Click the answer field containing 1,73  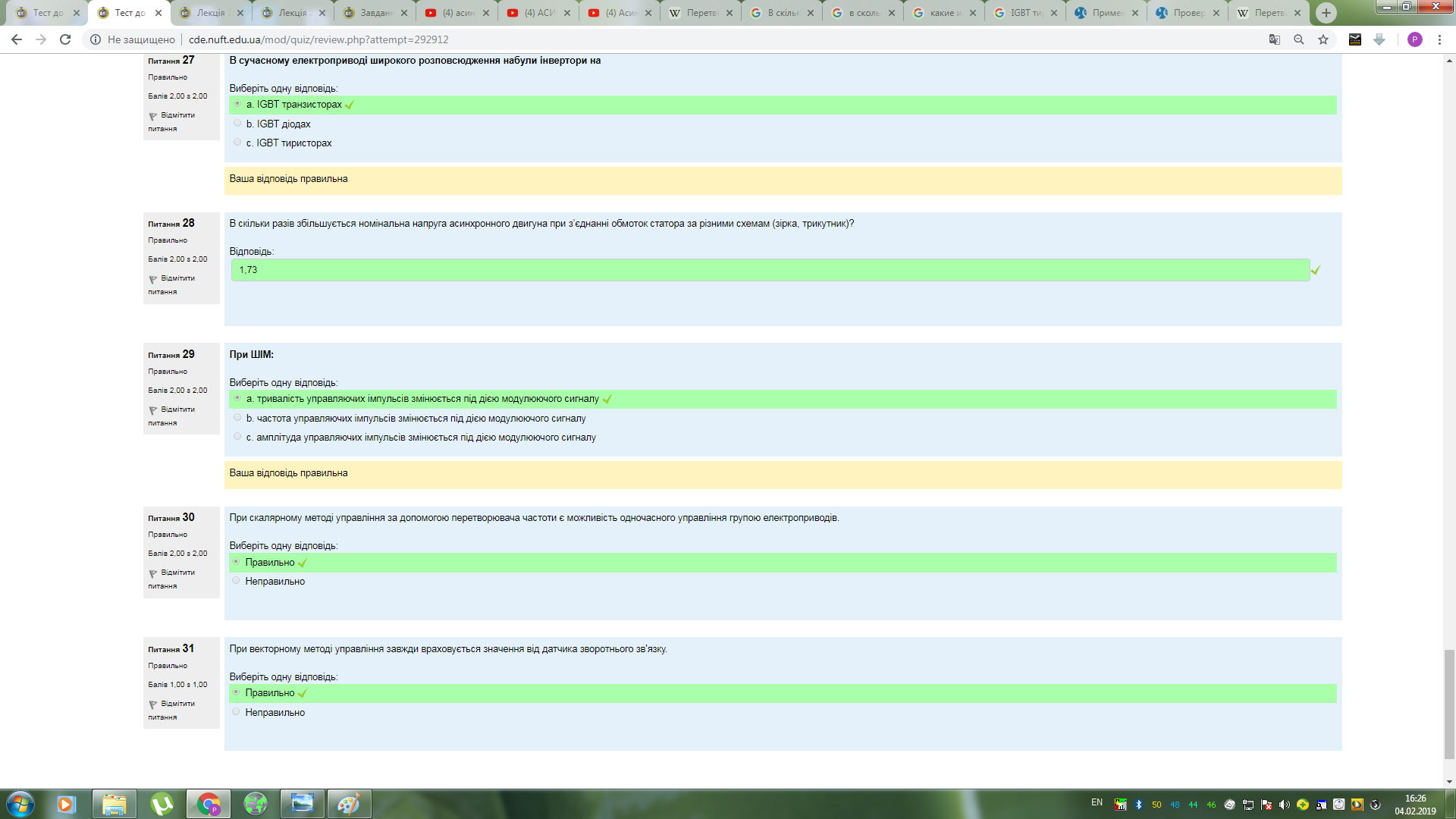[769, 270]
